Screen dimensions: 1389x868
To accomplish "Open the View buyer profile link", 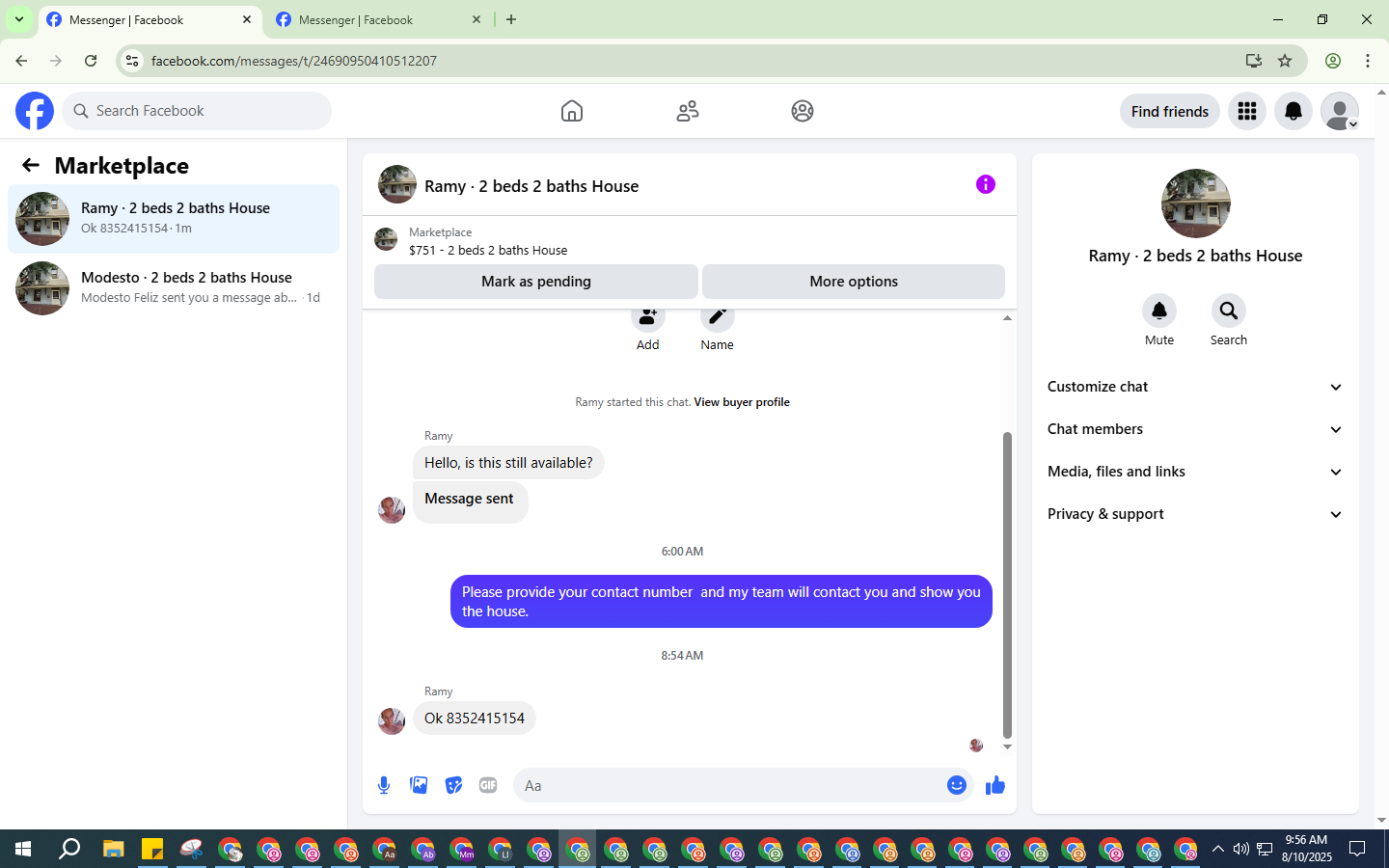I will click(x=742, y=402).
